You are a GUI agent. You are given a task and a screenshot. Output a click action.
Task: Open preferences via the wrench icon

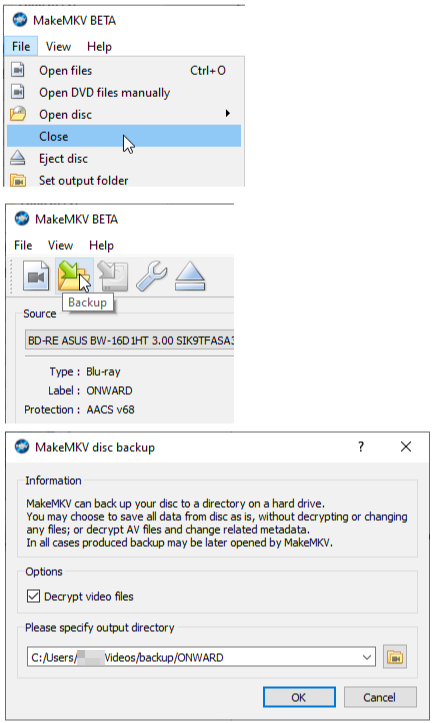tap(151, 276)
